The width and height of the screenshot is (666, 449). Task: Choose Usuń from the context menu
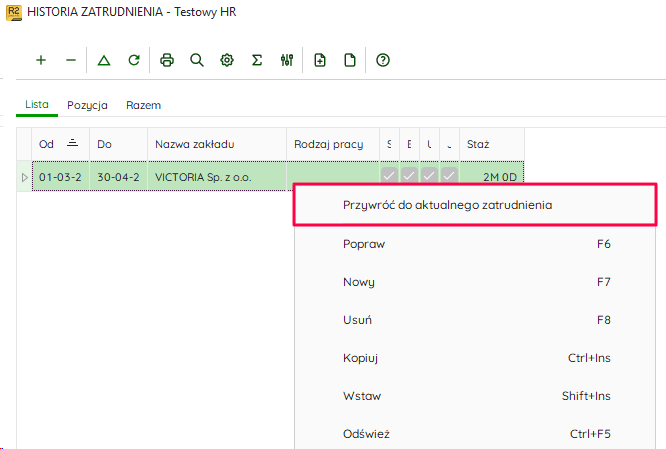(475, 320)
